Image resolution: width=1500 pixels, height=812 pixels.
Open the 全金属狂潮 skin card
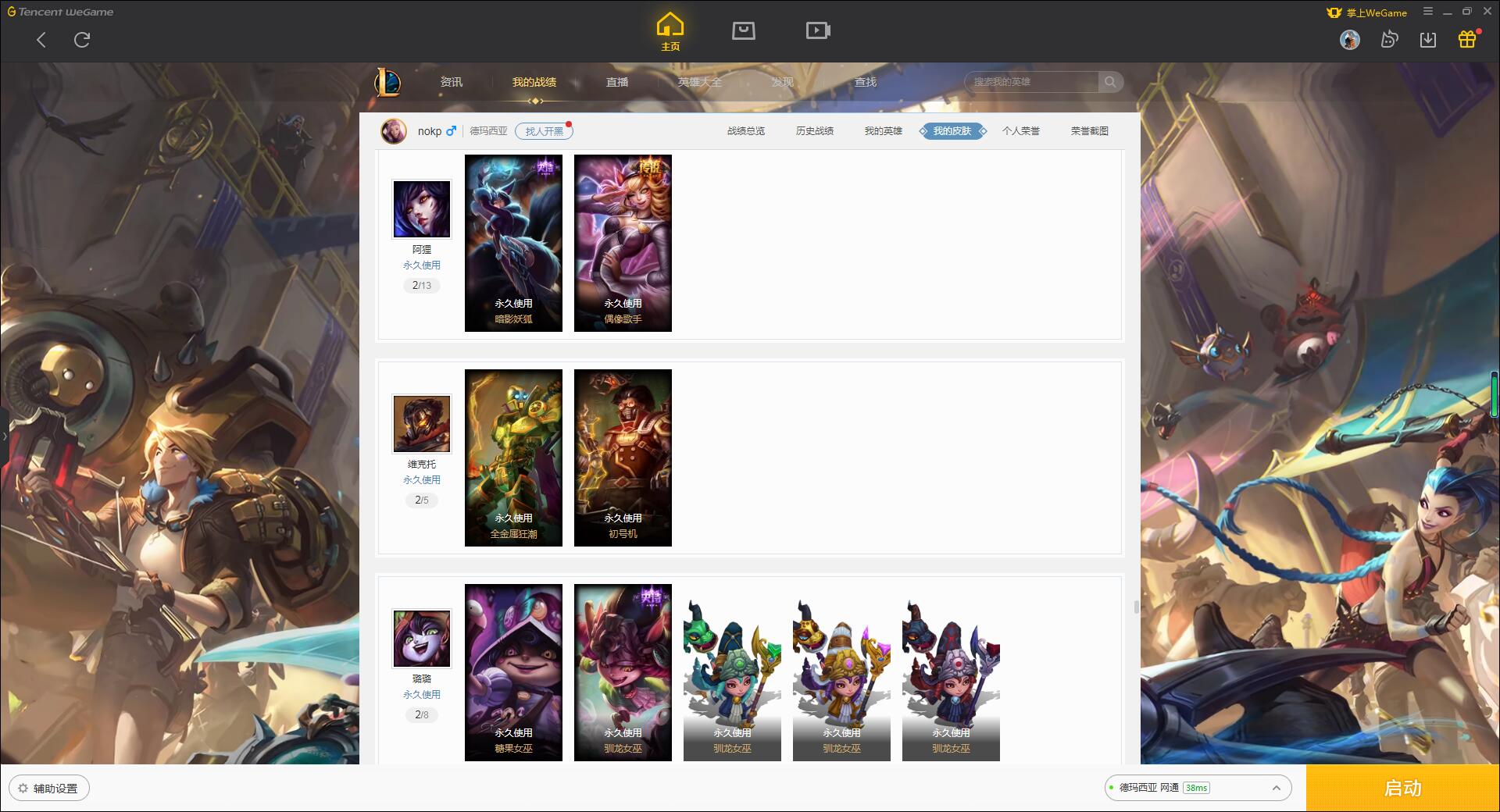click(513, 458)
